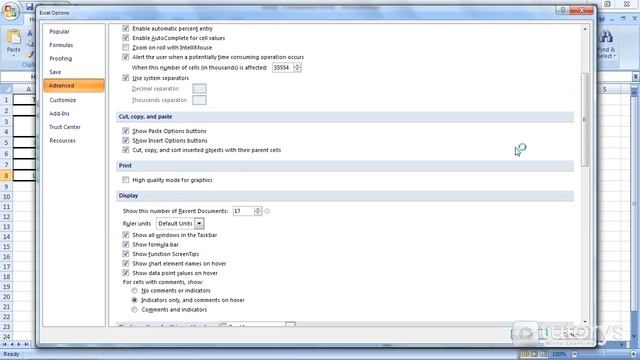Toggle Show chart element names on hover
Viewport: 640px width, 360px height.
pyautogui.click(x=126, y=263)
